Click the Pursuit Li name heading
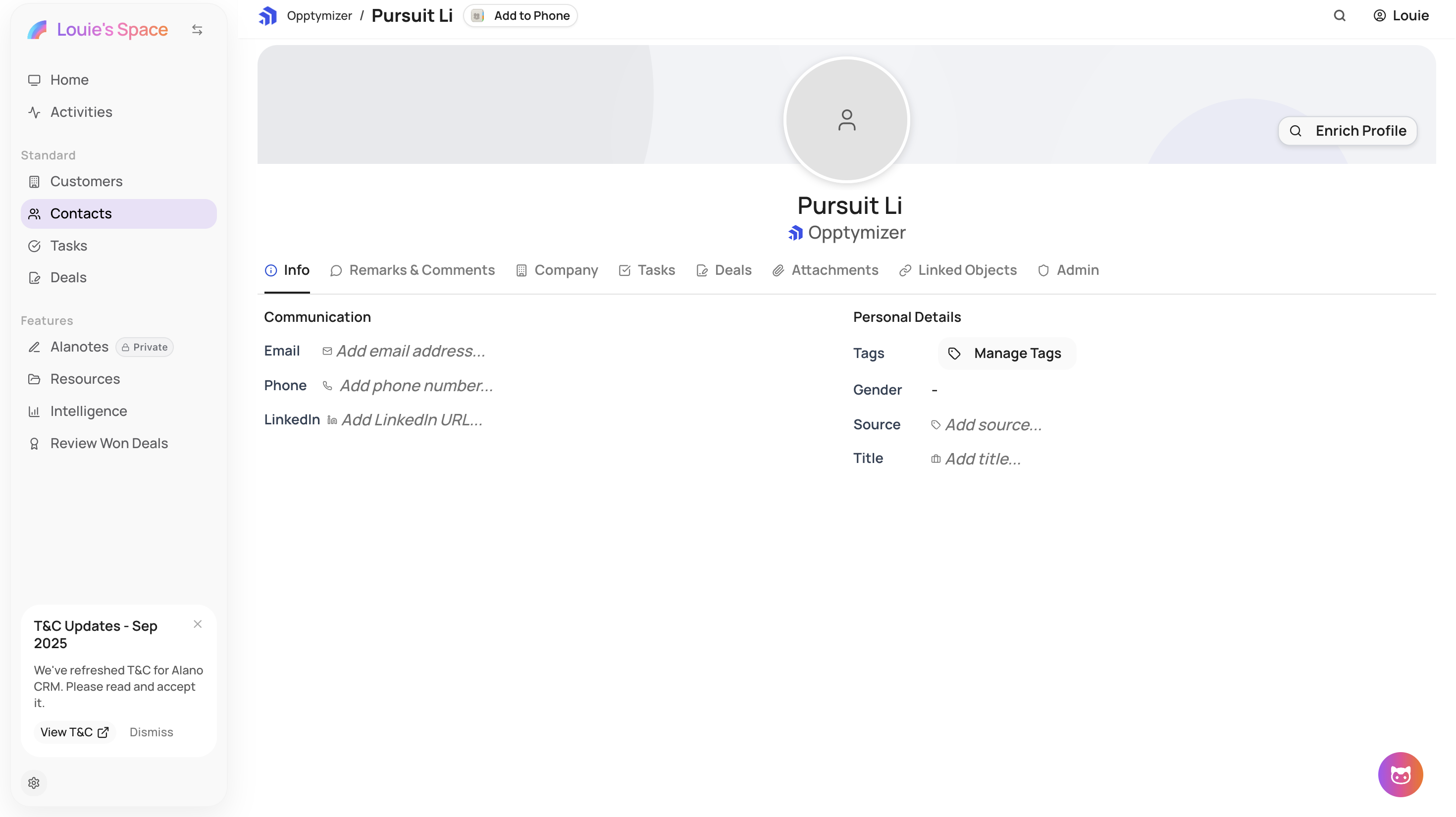 pos(849,205)
